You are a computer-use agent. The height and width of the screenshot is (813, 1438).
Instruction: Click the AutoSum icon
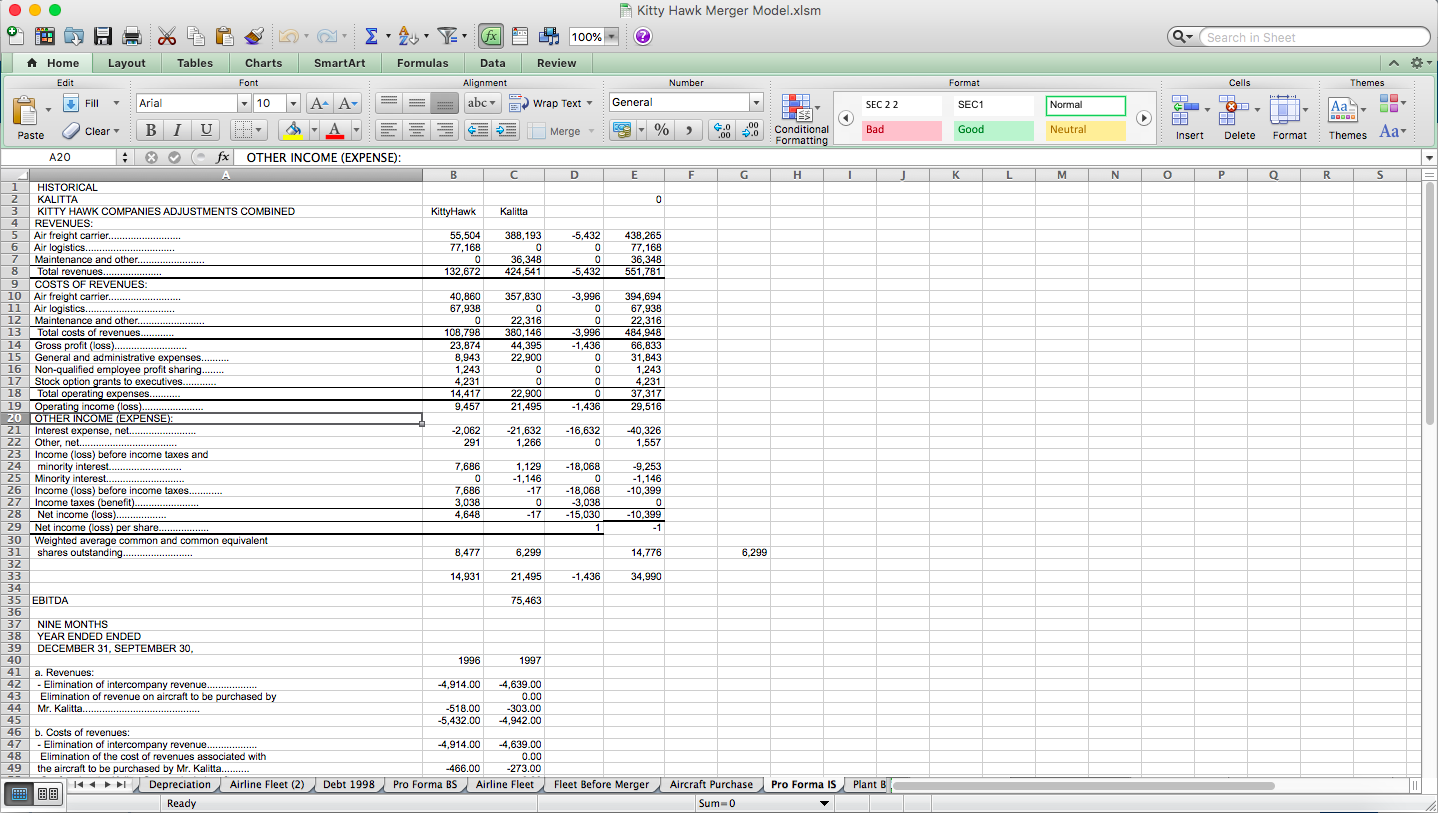[371, 35]
